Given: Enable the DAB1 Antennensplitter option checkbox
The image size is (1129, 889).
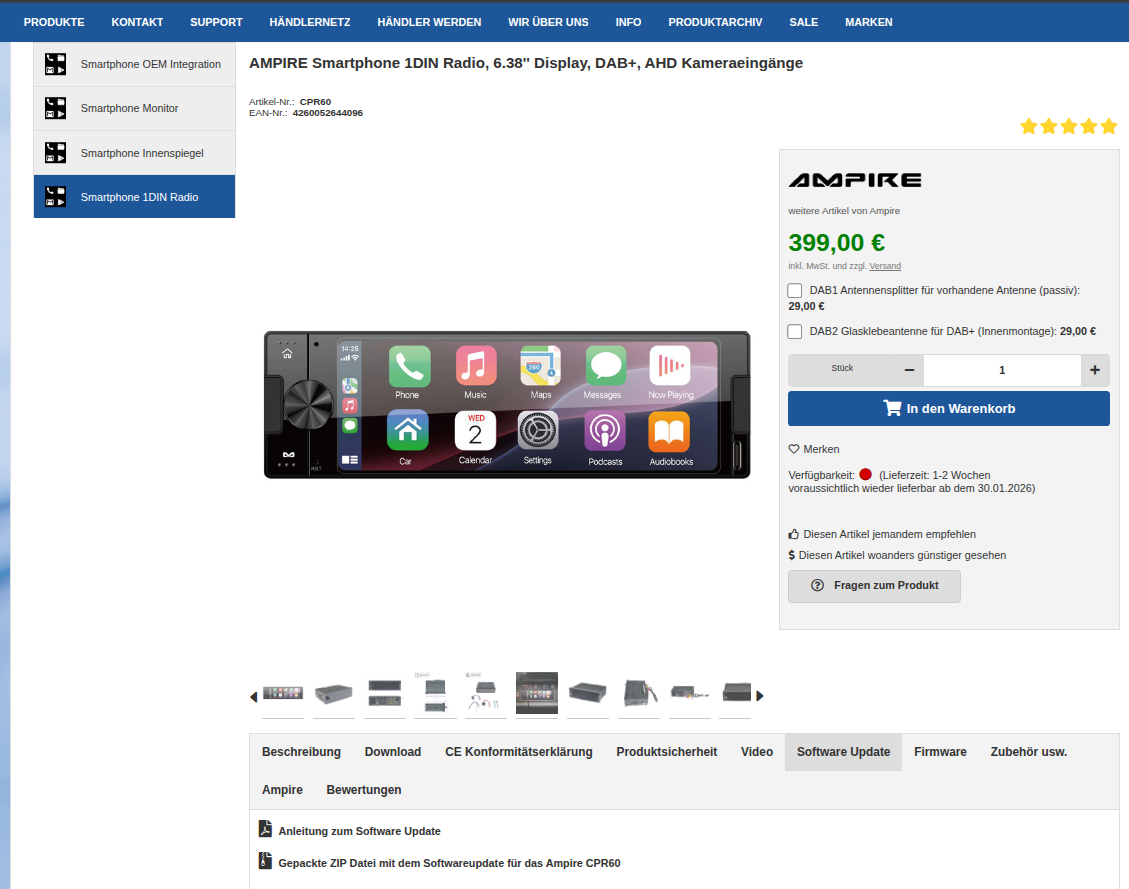Looking at the screenshot, I should (795, 291).
